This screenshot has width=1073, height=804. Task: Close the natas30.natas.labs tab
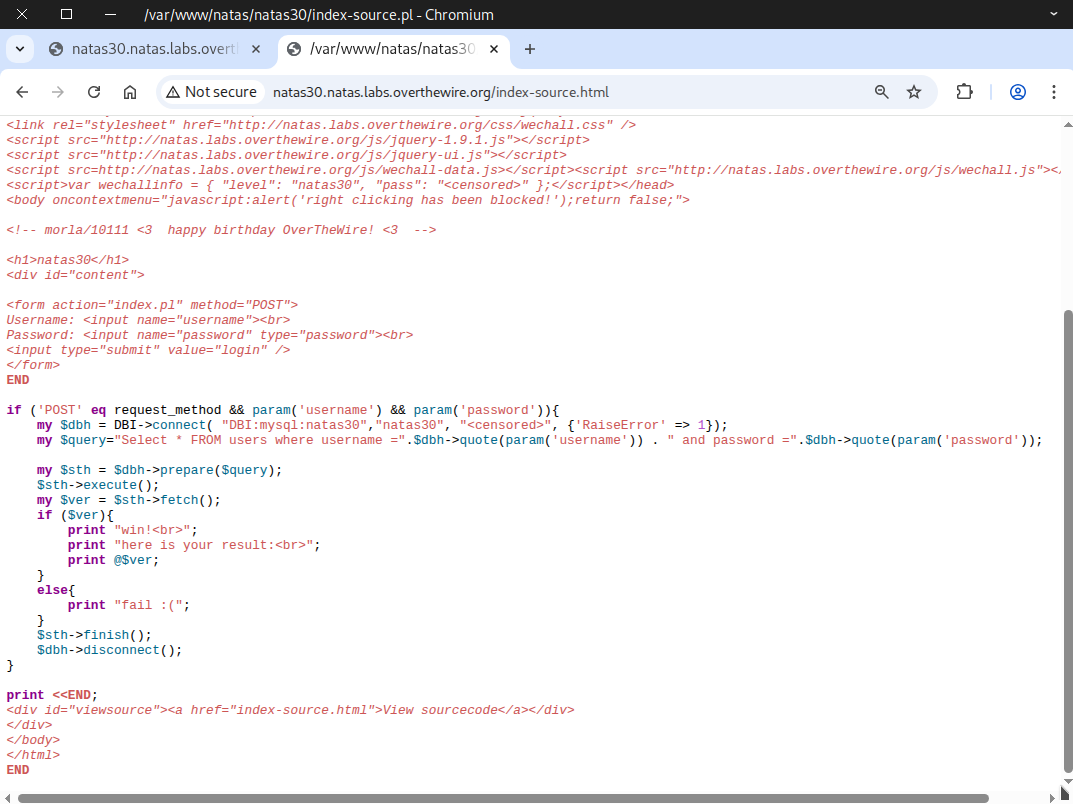(256, 49)
